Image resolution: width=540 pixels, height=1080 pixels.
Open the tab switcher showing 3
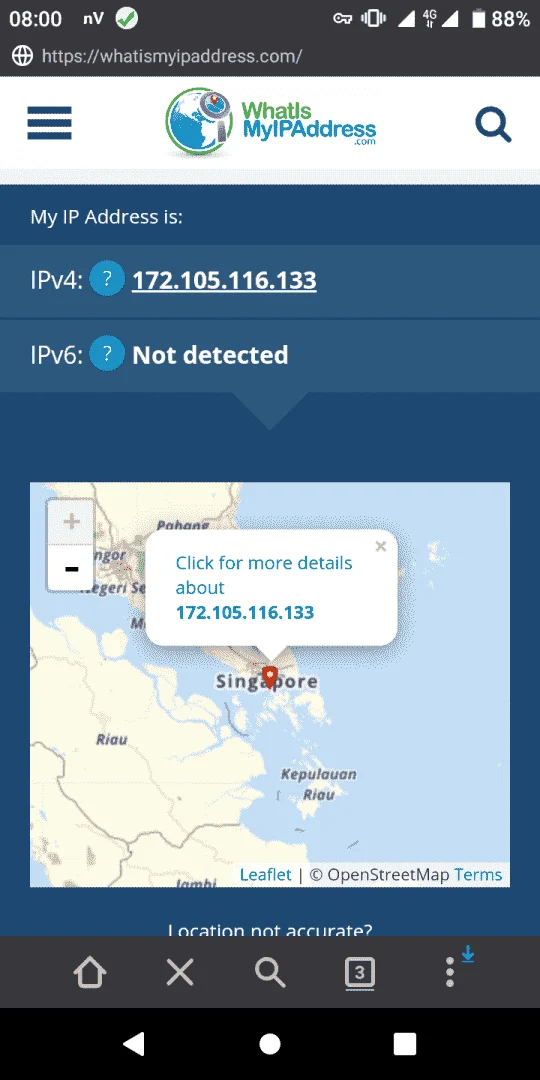[x=360, y=973]
